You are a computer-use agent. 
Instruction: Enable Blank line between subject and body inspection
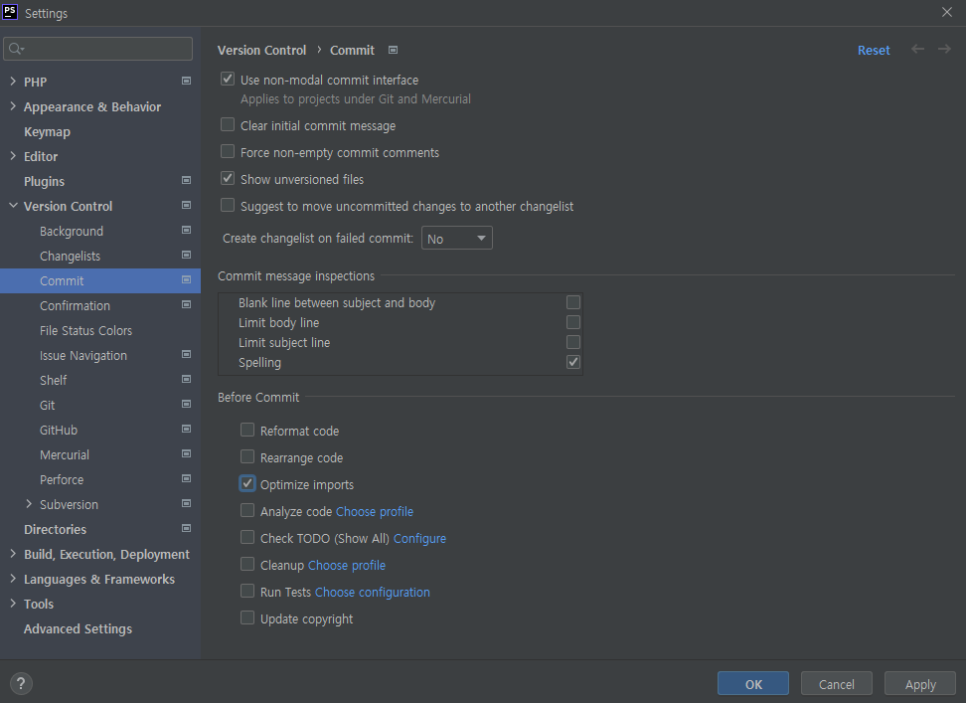pos(574,302)
